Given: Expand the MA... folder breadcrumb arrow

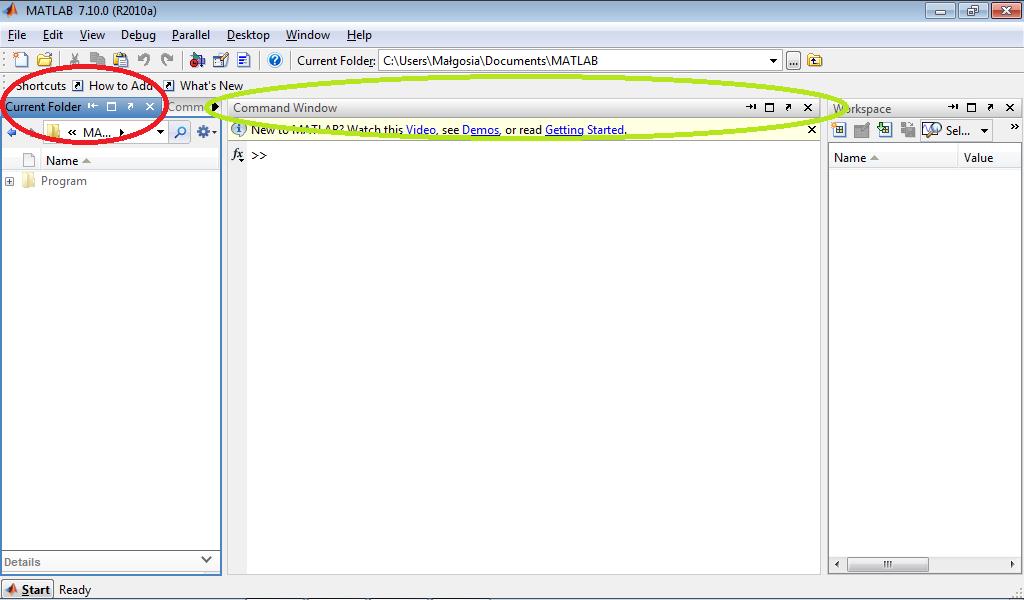Looking at the screenshot, I should click(122, 133).
